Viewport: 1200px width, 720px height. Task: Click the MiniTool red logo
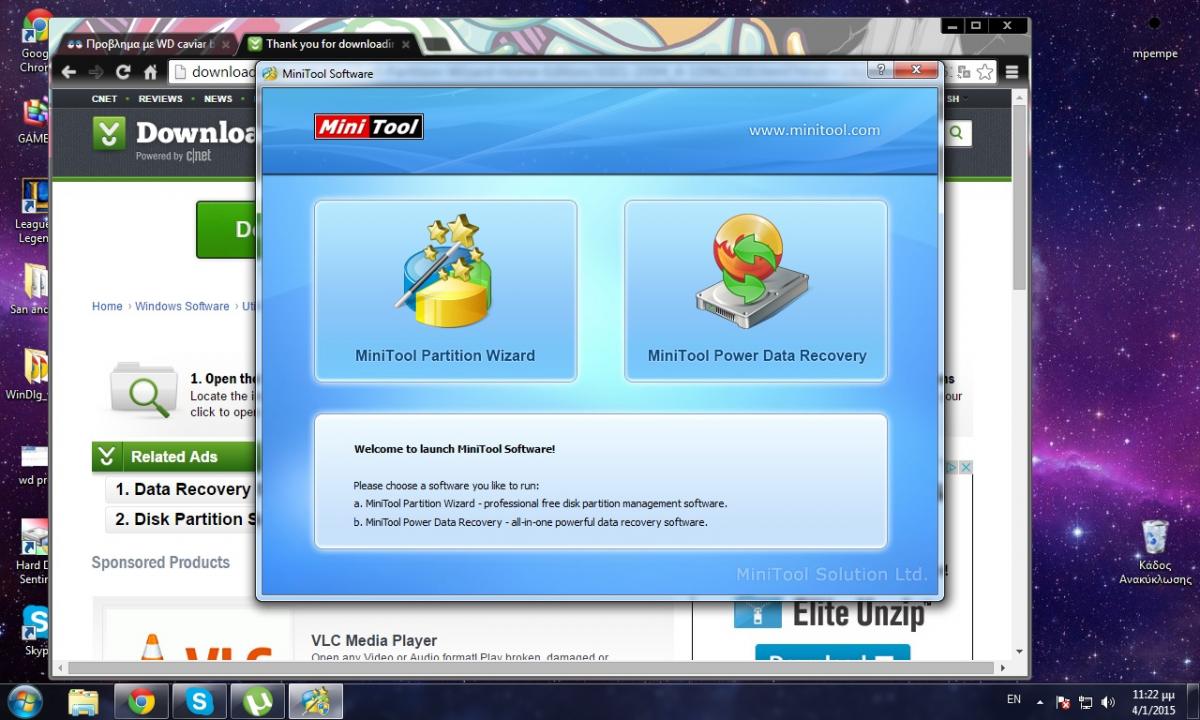tap(368, 127)
